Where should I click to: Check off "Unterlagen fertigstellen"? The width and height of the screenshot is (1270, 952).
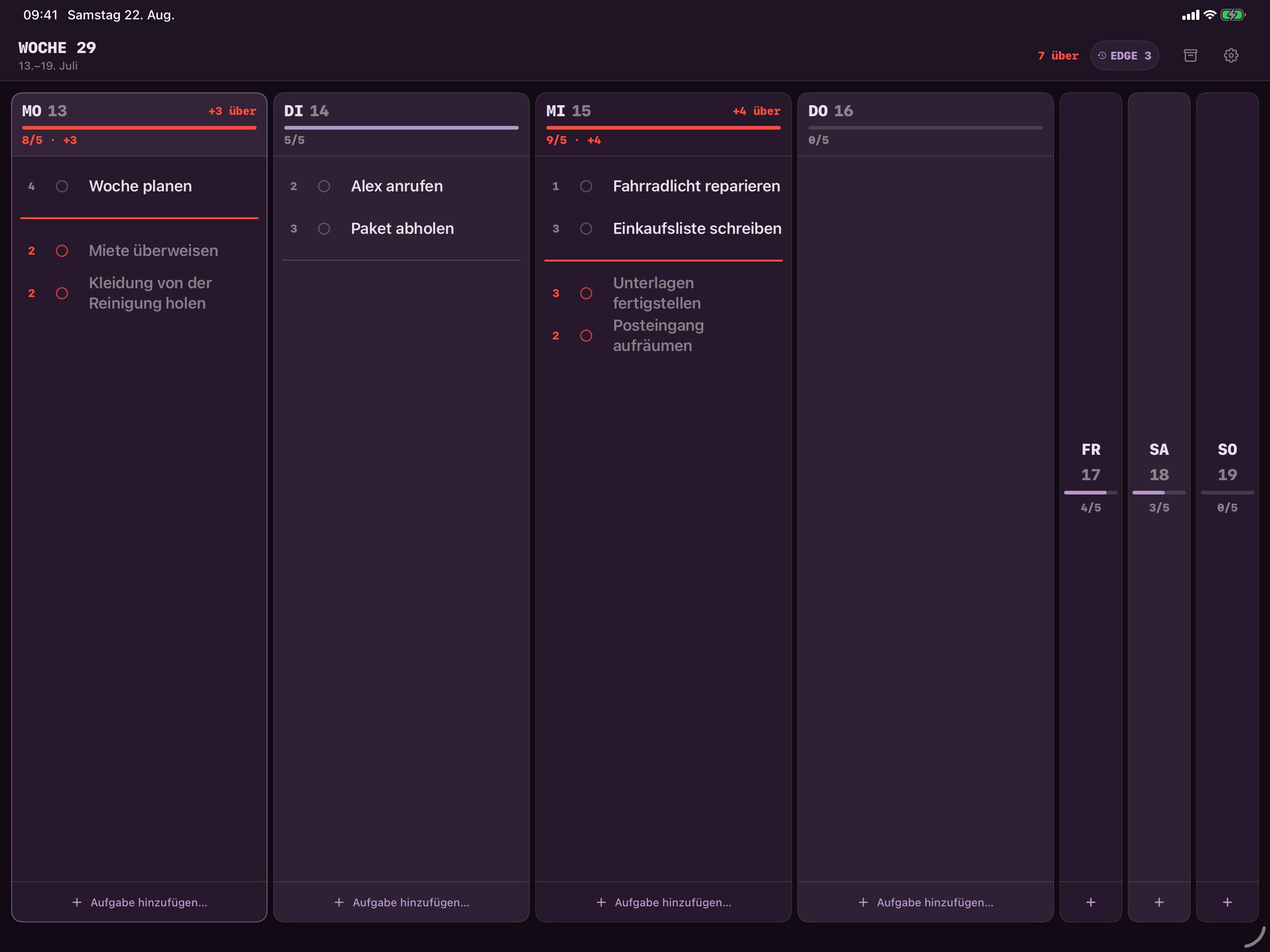point(586,293)
